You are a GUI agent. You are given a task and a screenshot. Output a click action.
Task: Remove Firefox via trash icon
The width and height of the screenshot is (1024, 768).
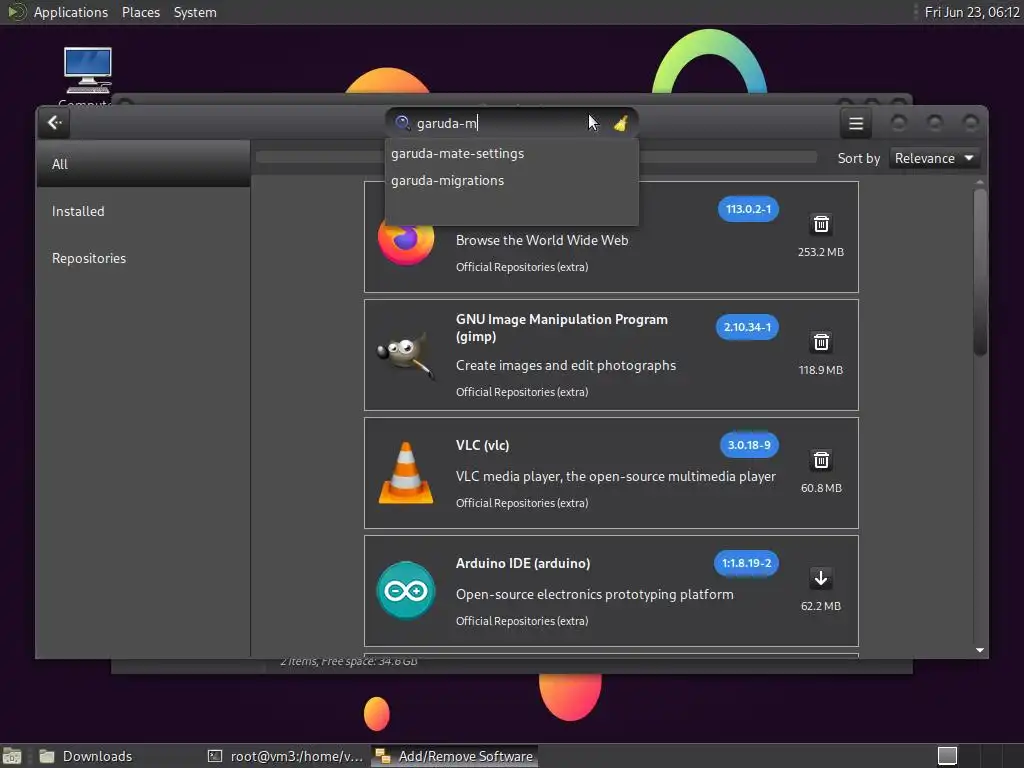click(x=821, y=225)
